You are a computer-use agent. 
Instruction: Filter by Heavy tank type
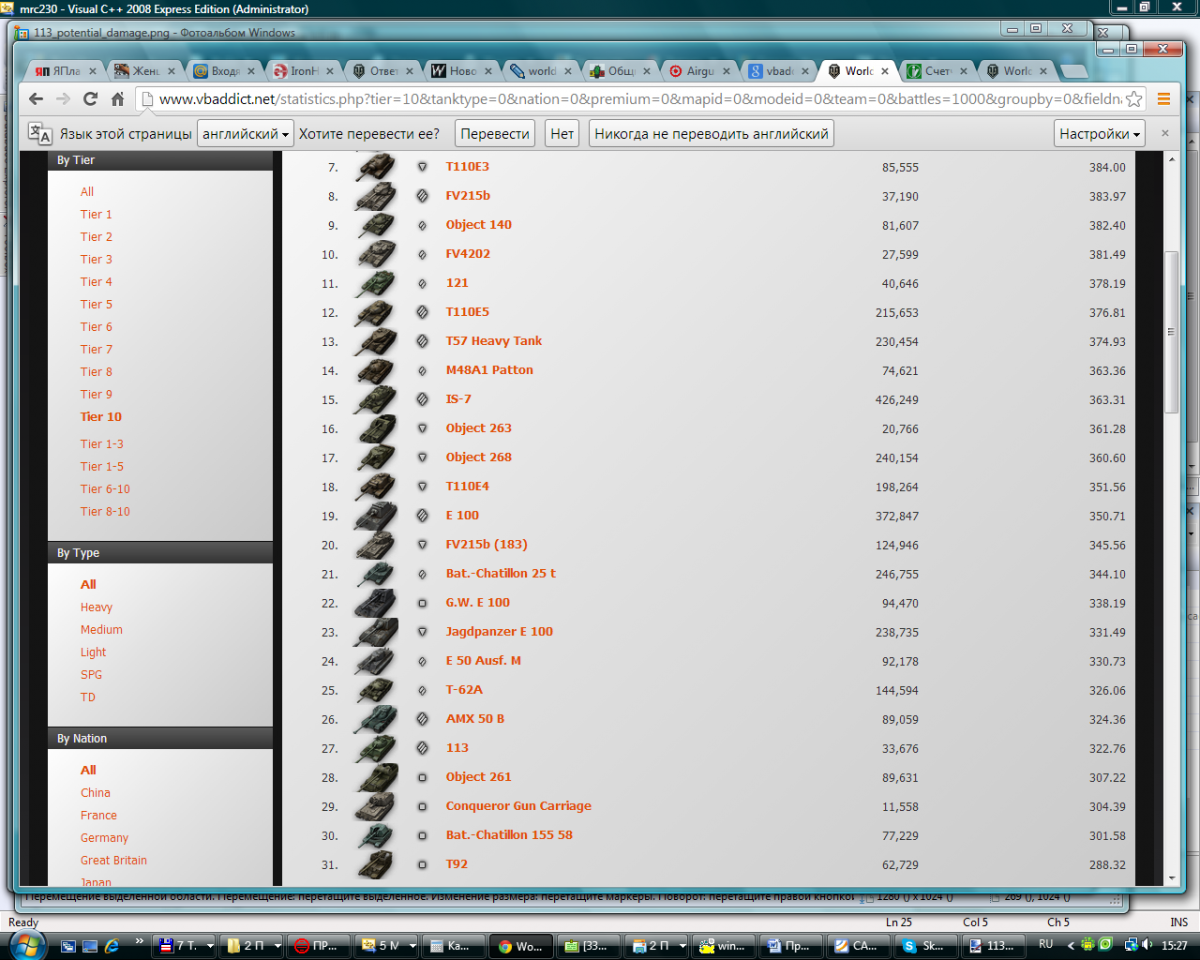[x=96, y=607]
